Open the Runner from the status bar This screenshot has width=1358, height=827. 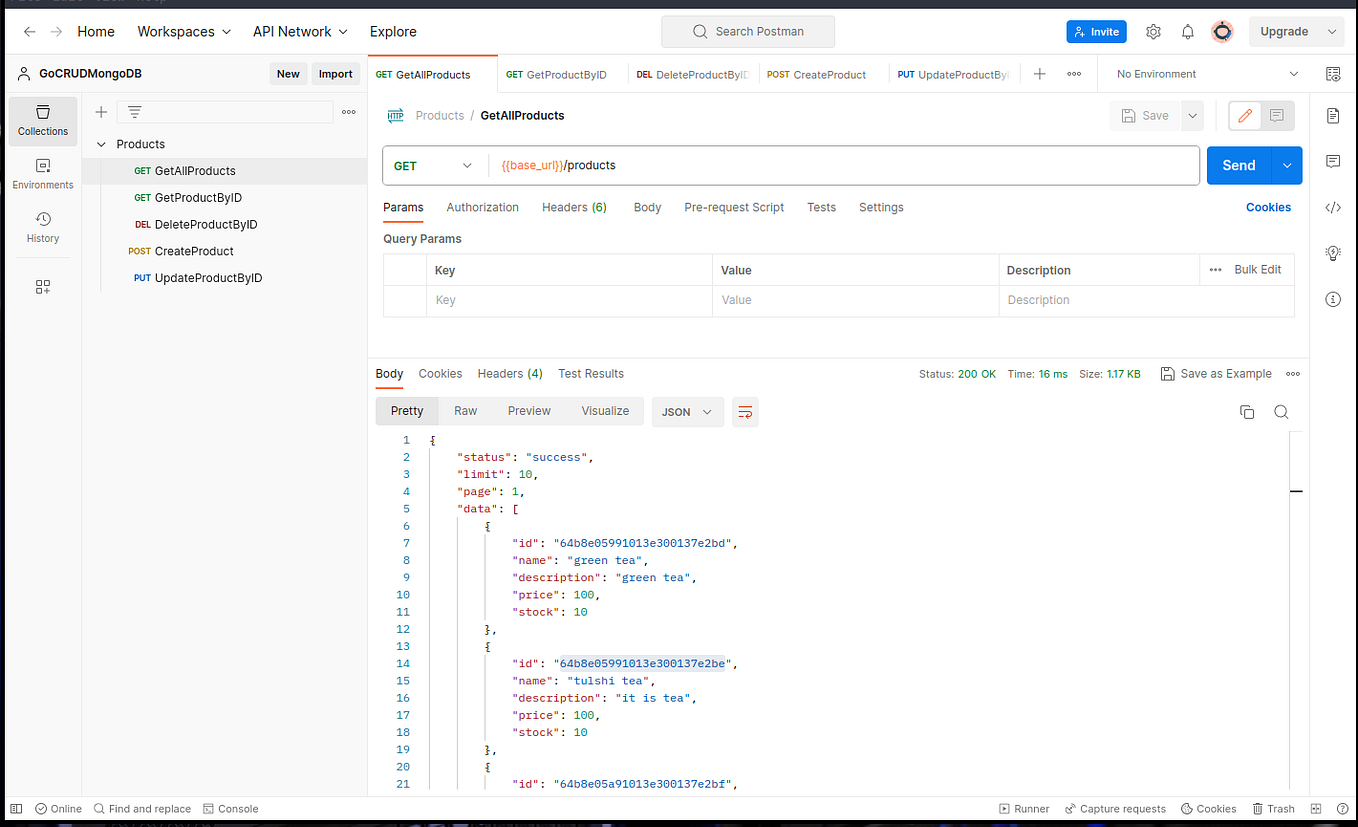pyautogui.click(x=1024, y=808)
